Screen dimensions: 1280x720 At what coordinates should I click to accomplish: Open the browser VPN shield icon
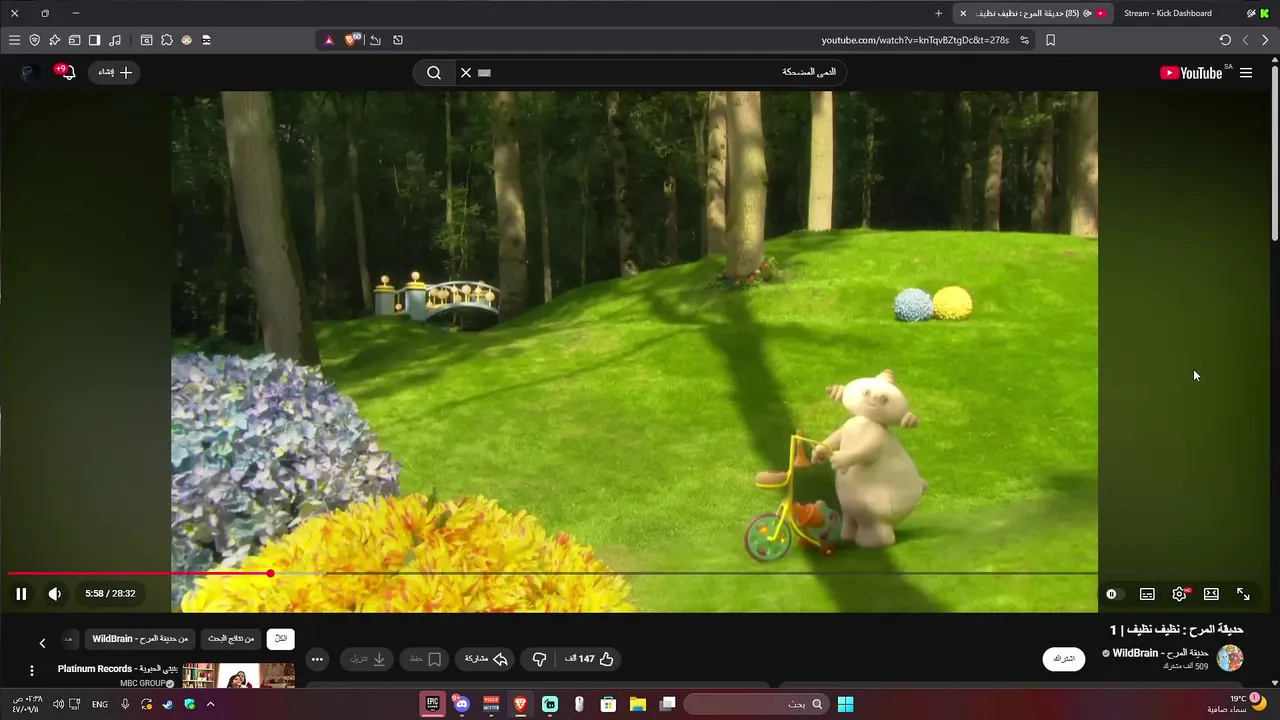pos(35,40)
